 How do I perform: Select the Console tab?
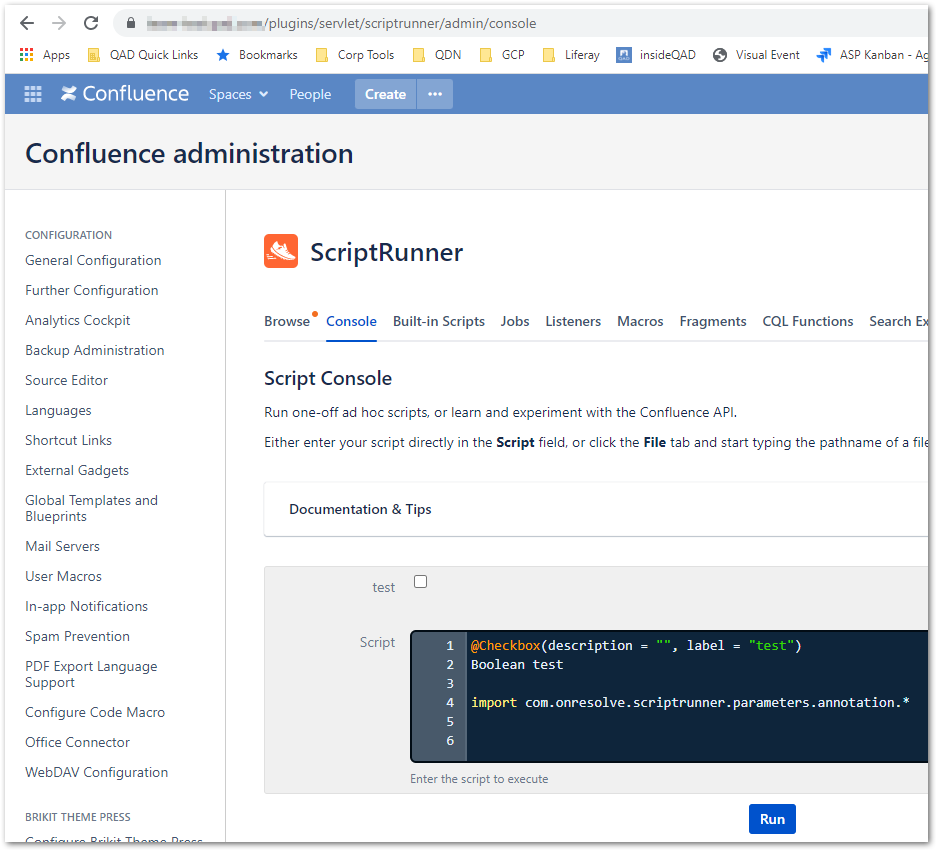pos(351,322)
